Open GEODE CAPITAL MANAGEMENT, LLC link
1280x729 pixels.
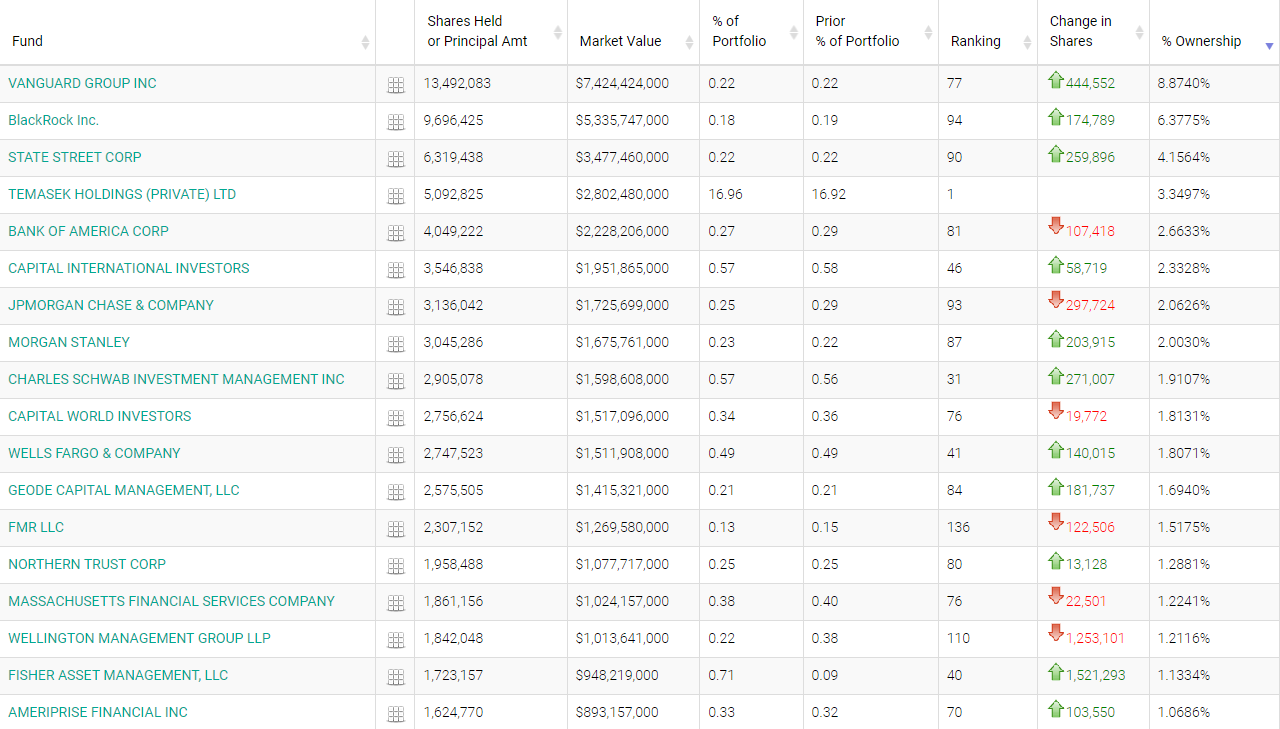(124, 490)
